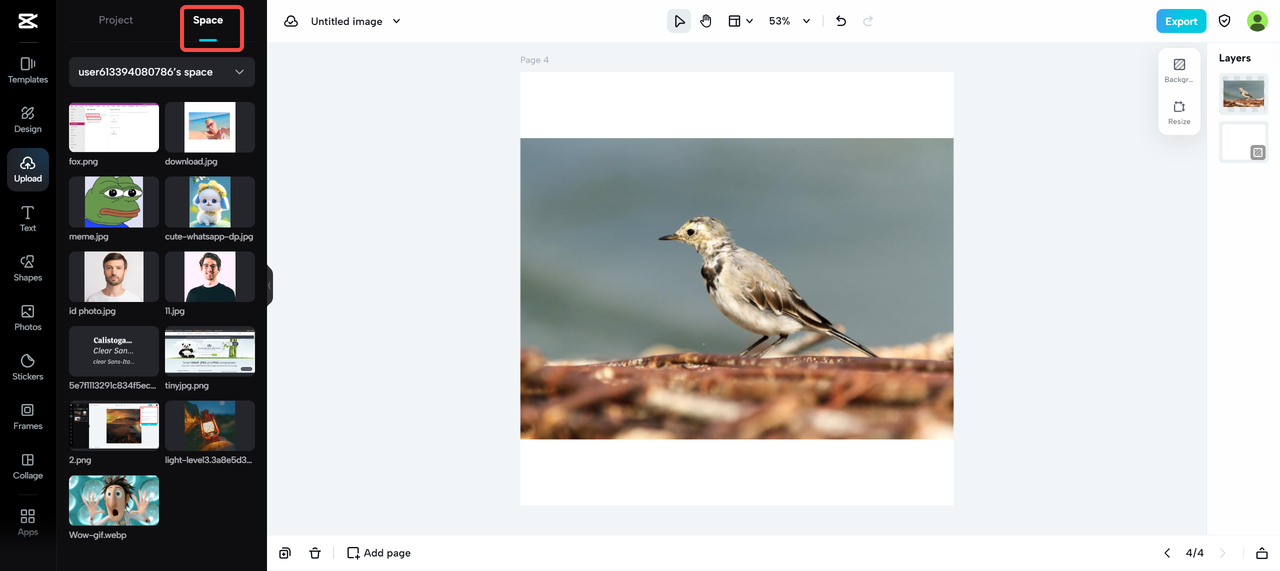
Task: Select the bird image layer thumbnail
Action: click(1243, 94)
